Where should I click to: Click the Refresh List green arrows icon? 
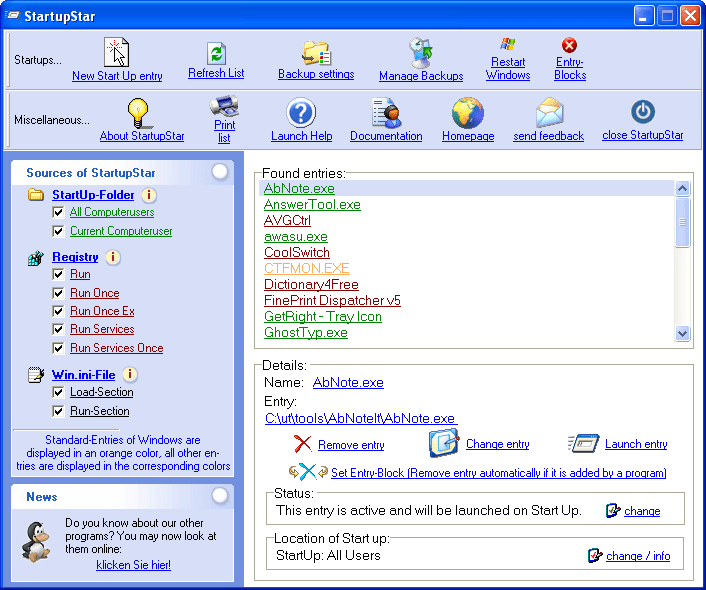tap(216, 54)
